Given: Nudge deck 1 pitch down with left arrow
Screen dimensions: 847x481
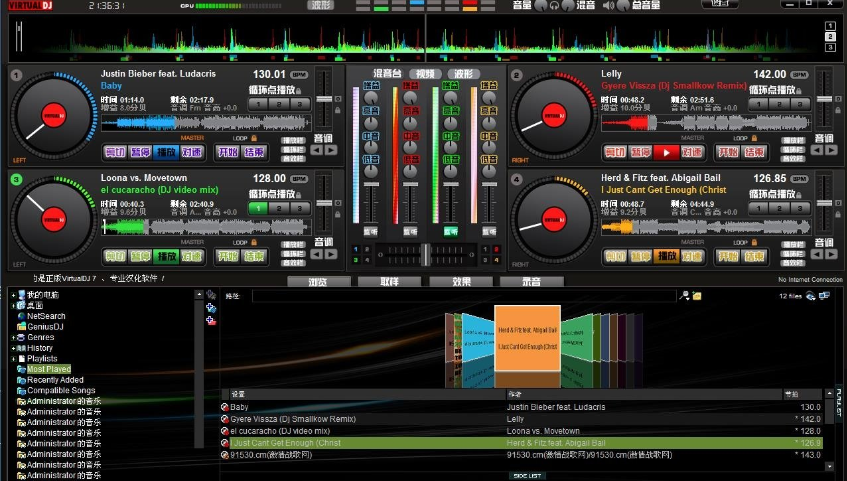Looking at the screenshot, I should click(x=317, y=150).
